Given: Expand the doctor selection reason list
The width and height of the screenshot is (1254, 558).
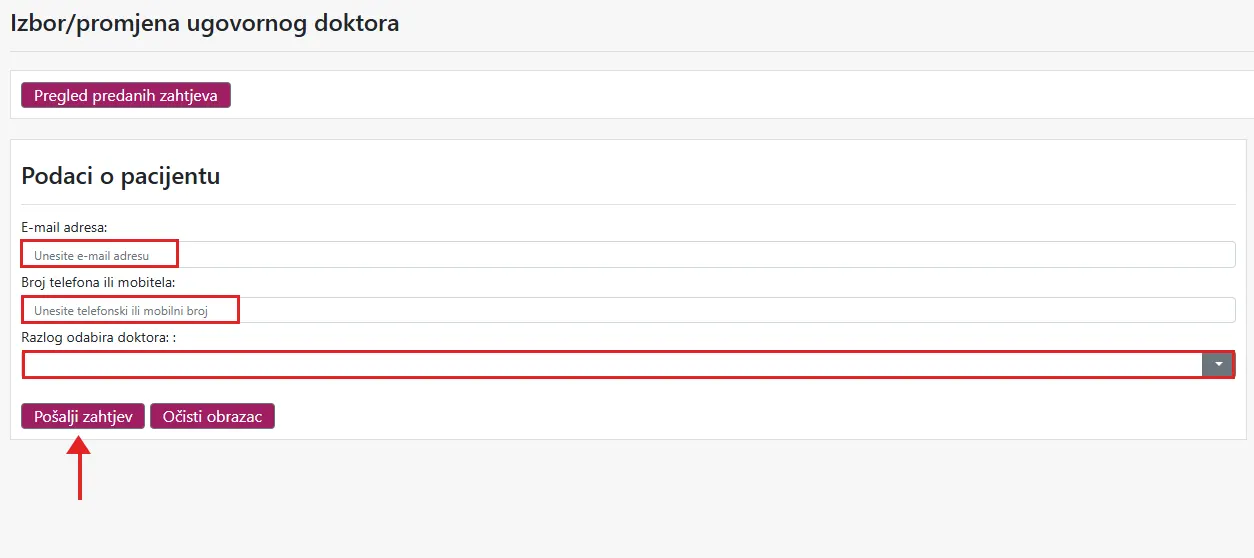Looking at the screenshot, I should 1217,365.
